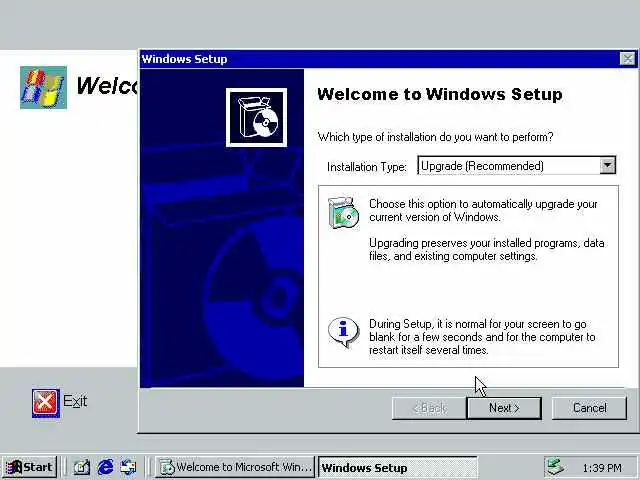
Task: Click the Show Desktop quick launch icon
Action: point(82,467)
